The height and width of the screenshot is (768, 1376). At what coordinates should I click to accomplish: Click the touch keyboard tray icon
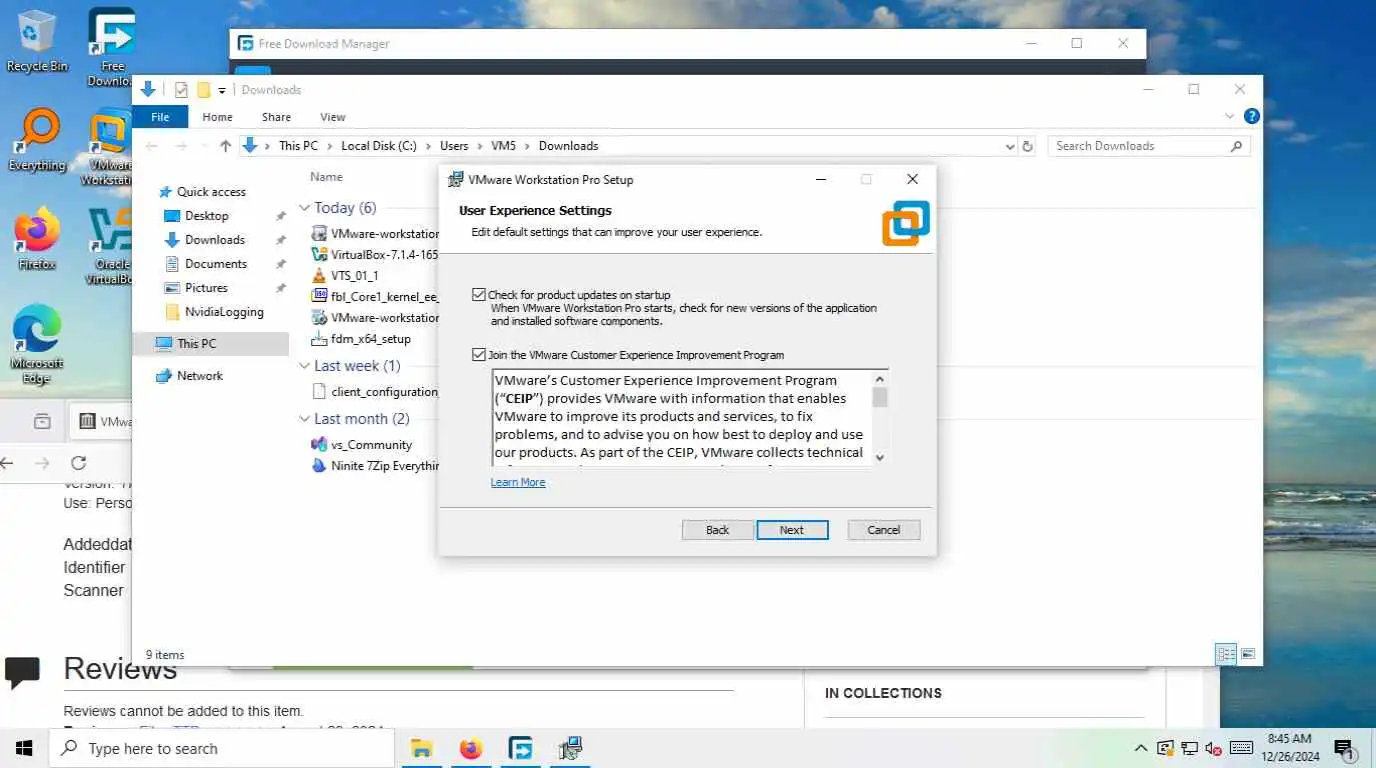1241,748
